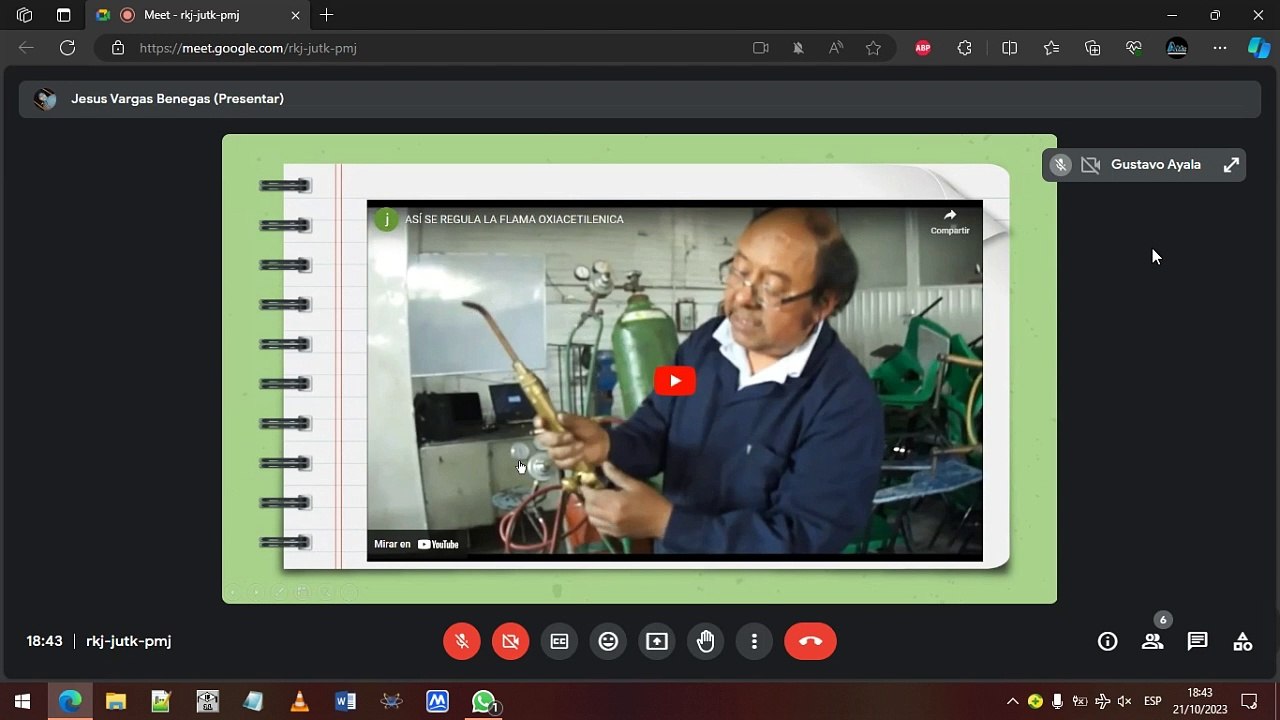This screenshot has width=1280, height=720.
Task: Toggle Edge split screen view
Action: tap(1010, 48)
